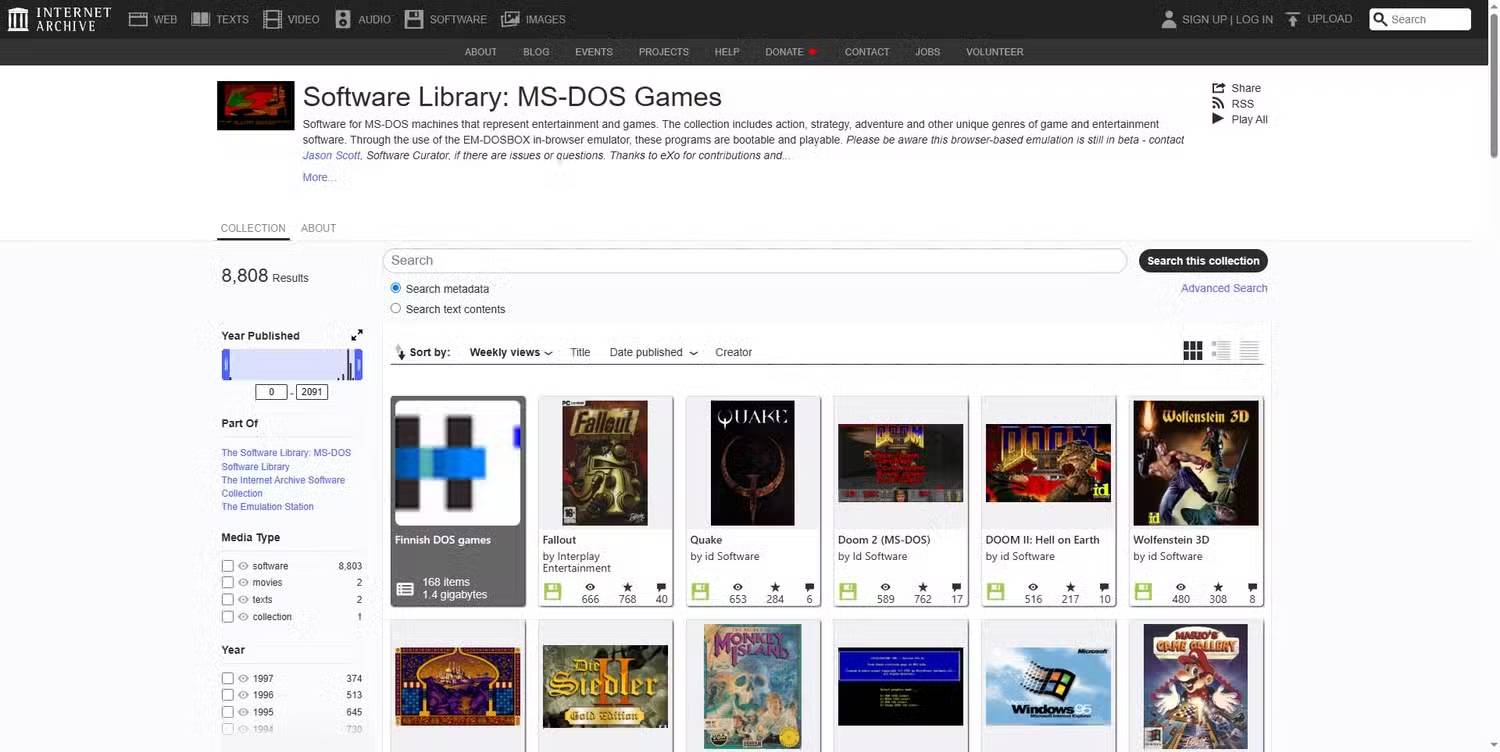Click the Play All triangle icon
1500x752 pixels.
click(x=1218, y=119)
